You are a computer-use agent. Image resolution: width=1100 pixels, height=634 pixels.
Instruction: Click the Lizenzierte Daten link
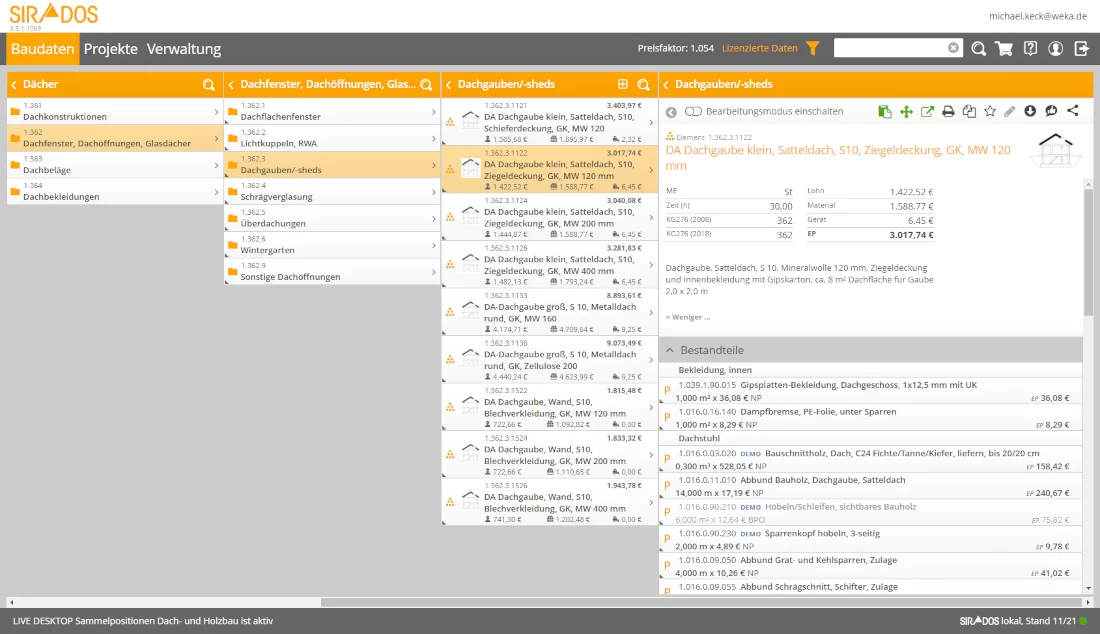[760, 48]
